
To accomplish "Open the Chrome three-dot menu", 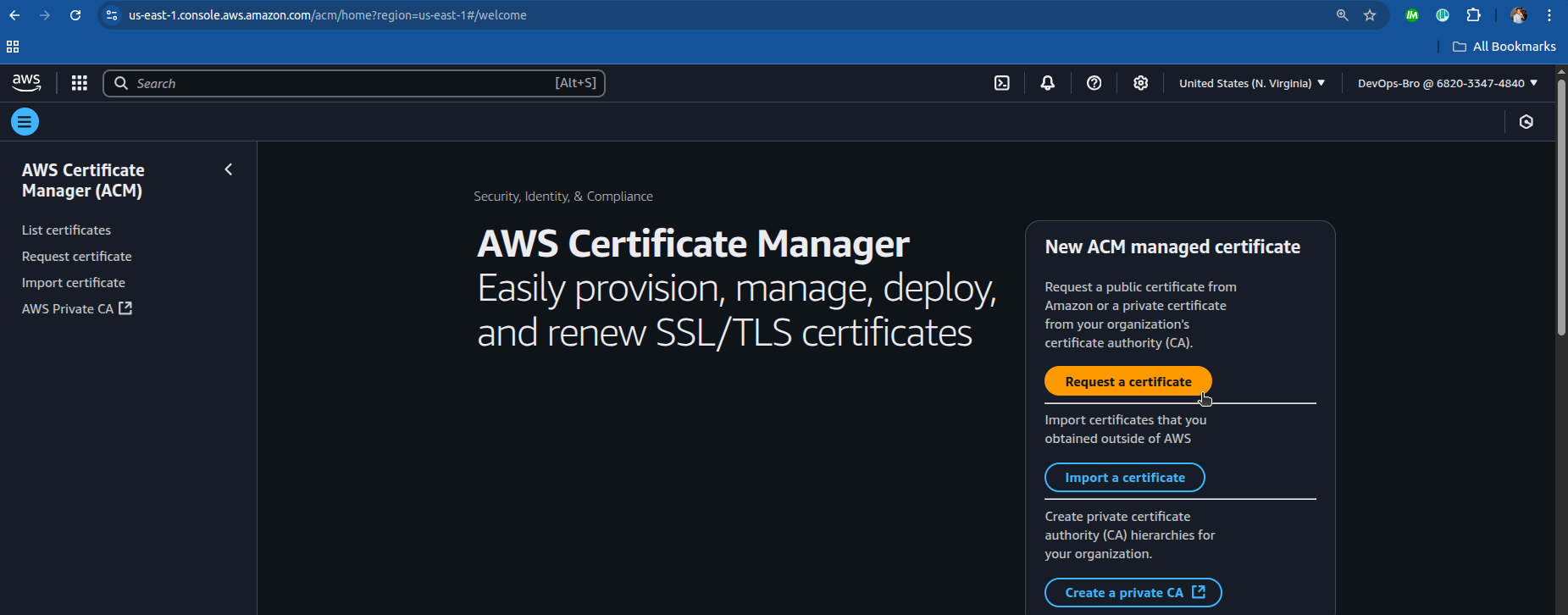I will coord(1549,15).
